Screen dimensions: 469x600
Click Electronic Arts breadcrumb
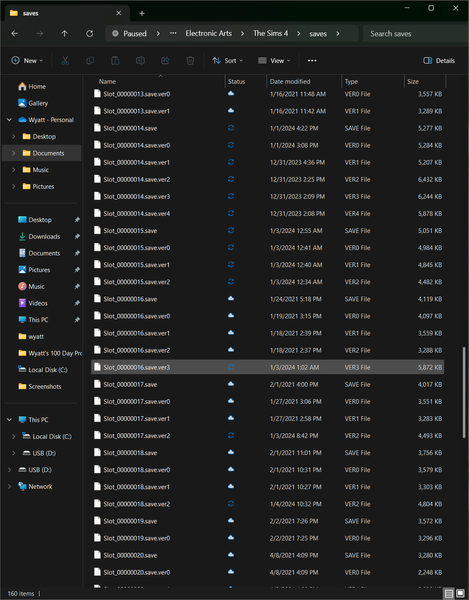[x=208, y=34]
